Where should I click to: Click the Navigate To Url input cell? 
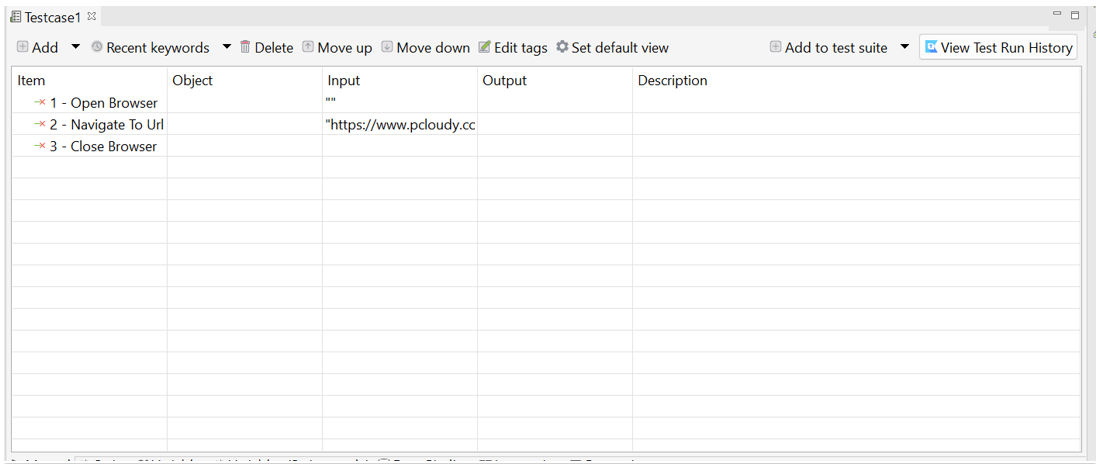coord(400,125)
